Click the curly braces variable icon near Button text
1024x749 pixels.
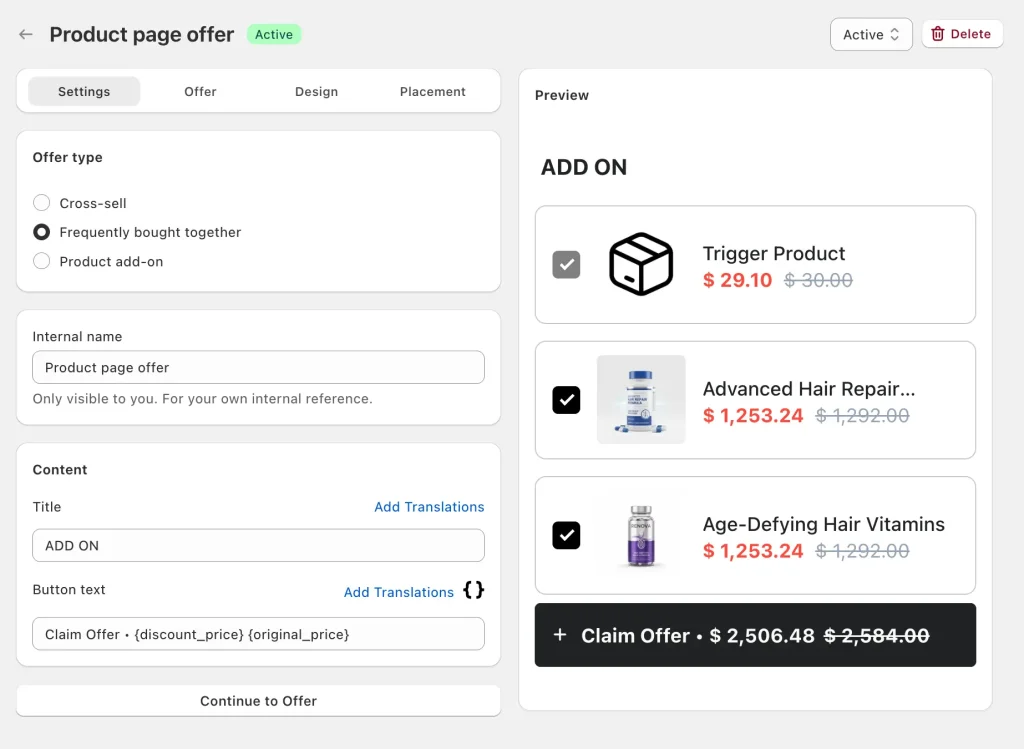tap(473, 590)
